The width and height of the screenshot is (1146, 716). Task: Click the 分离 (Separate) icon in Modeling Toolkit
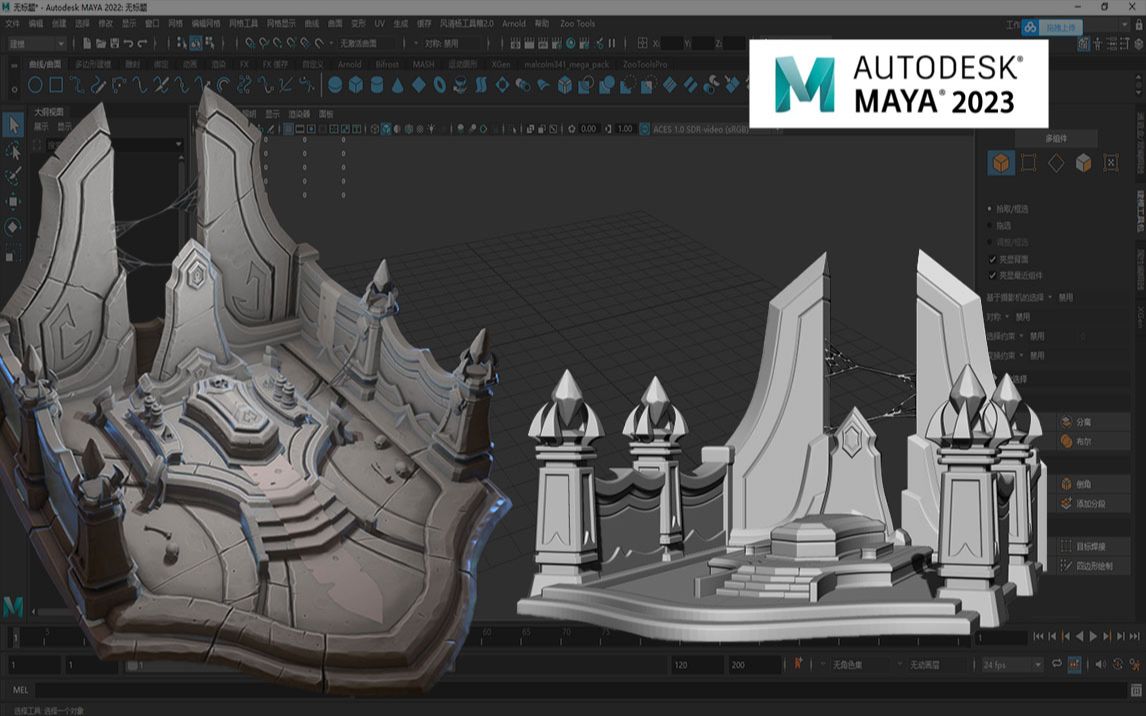1066,421
